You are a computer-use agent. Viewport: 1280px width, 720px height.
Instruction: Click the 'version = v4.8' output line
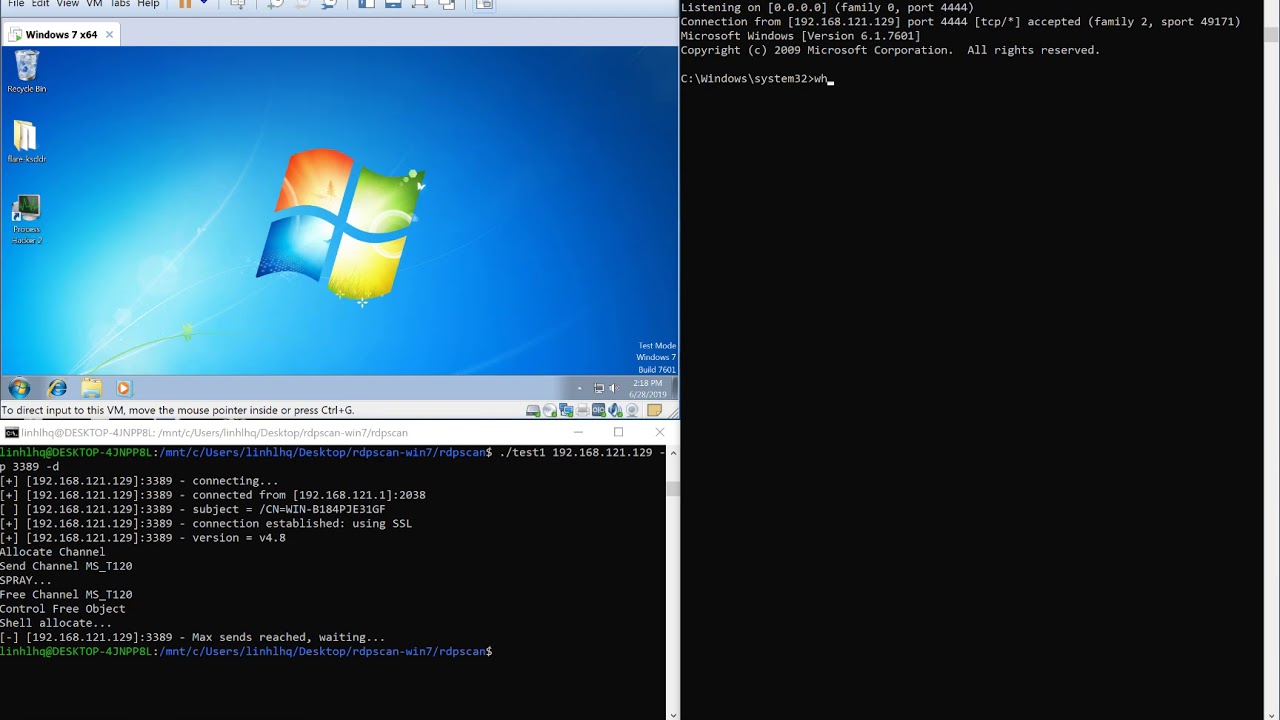point(143,538)
